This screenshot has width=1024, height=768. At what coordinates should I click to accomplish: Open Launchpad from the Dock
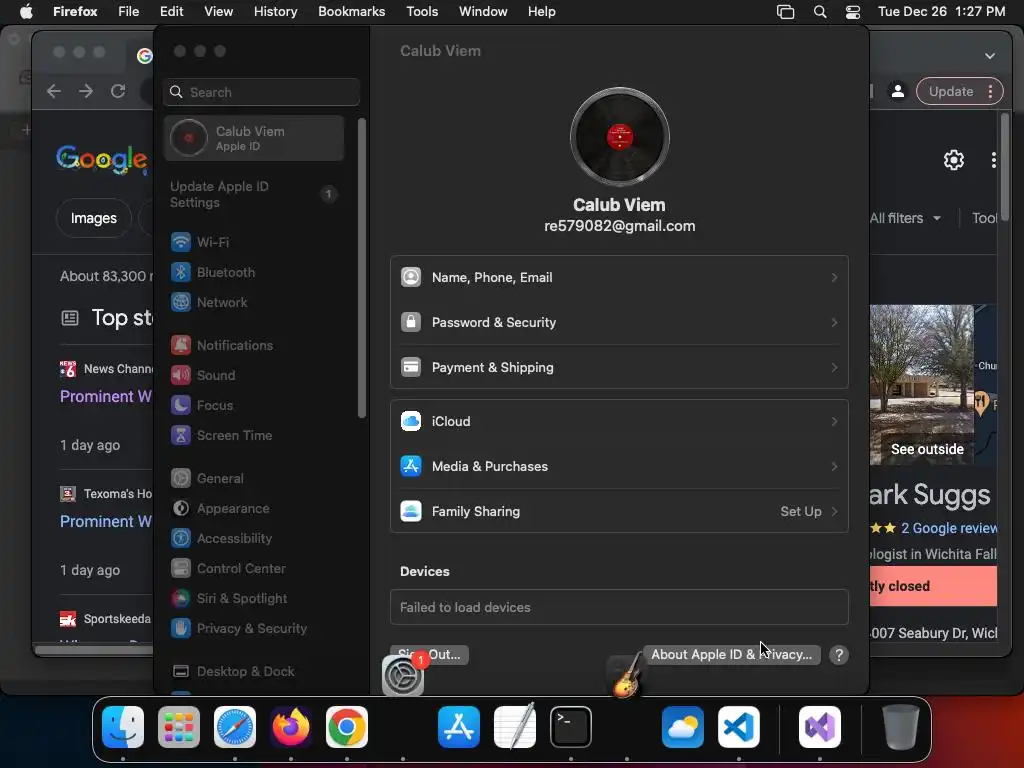point(179,727)
